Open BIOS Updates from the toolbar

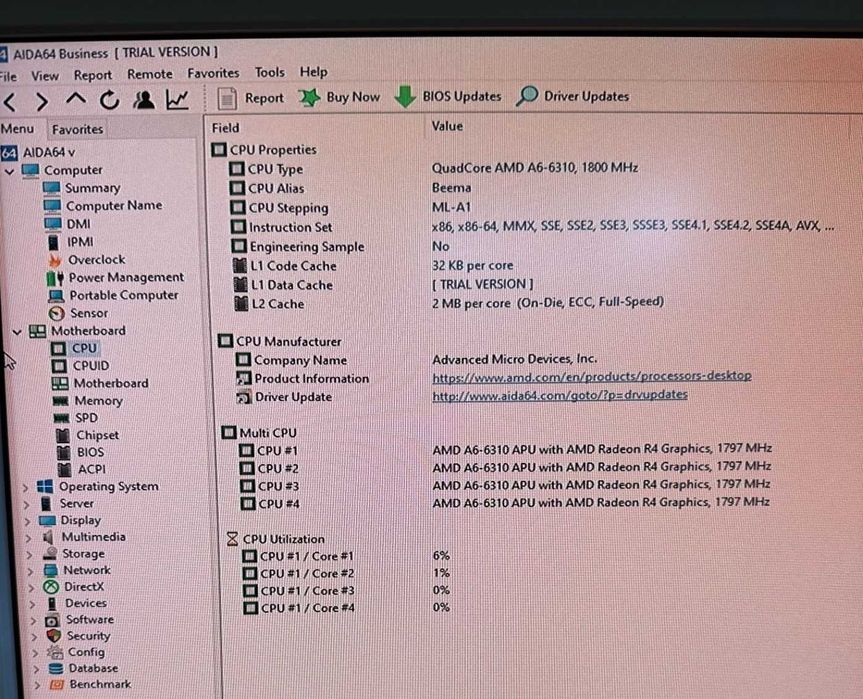pyautogui.click(x=448, y=96)
